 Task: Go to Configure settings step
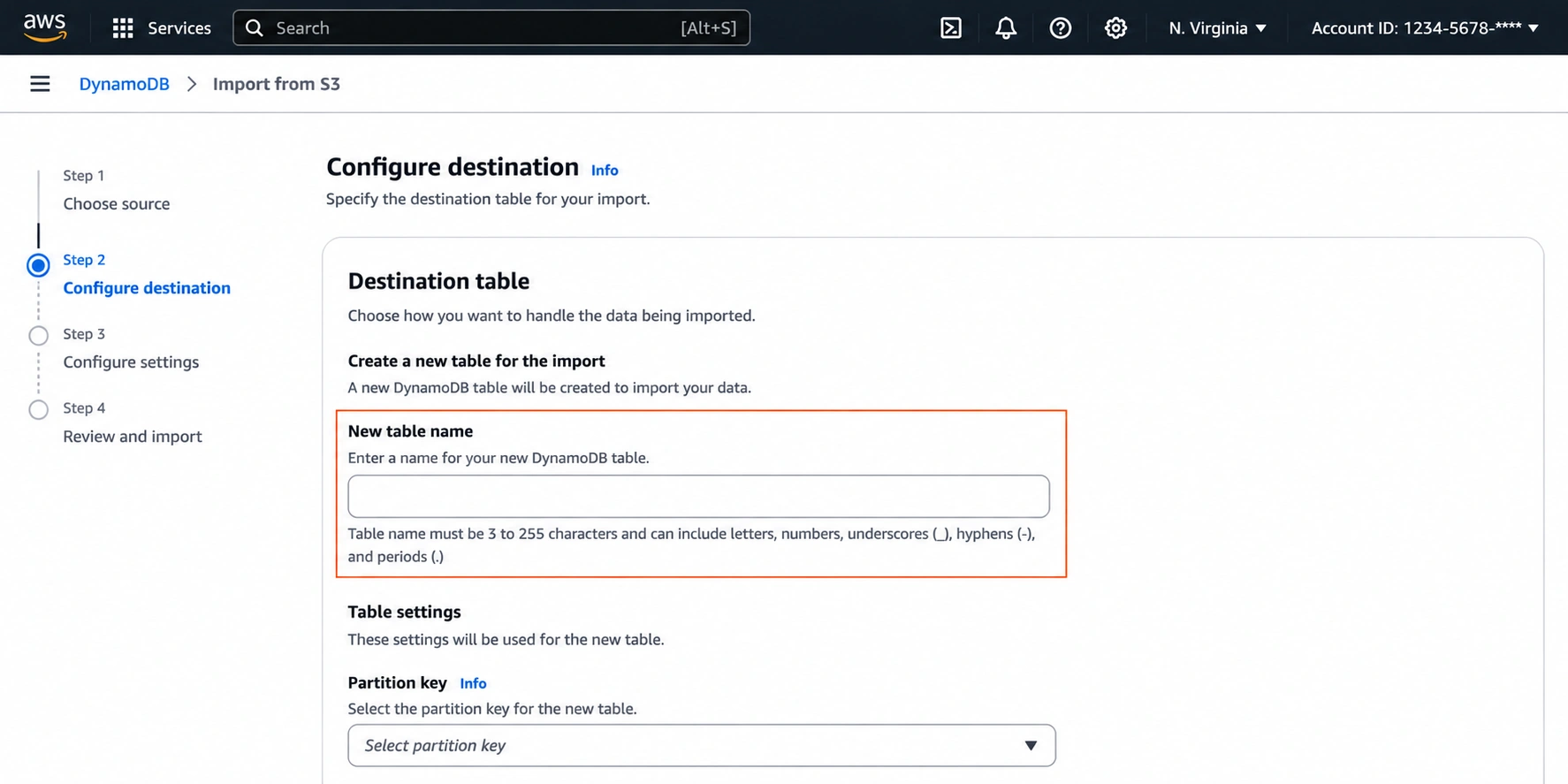point(131,362)
